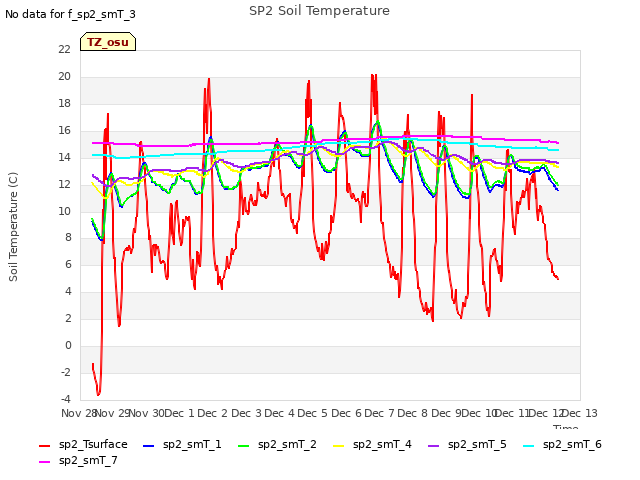Image resolution: width=640 pixels, height=480 pixels.
Task: Click the Soil Temperature (C) axis label
Action: 13,227
